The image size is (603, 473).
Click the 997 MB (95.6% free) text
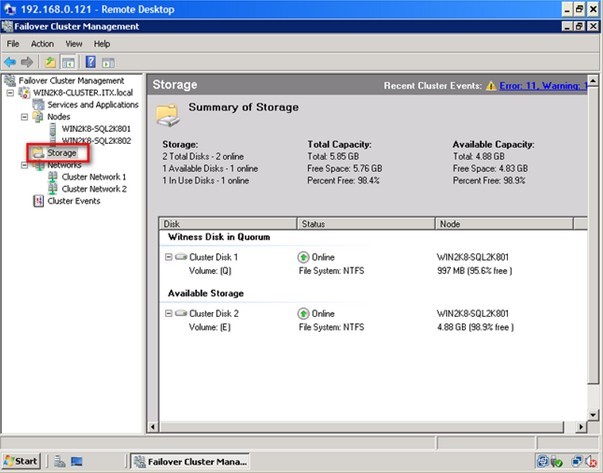tap(475, 271)
